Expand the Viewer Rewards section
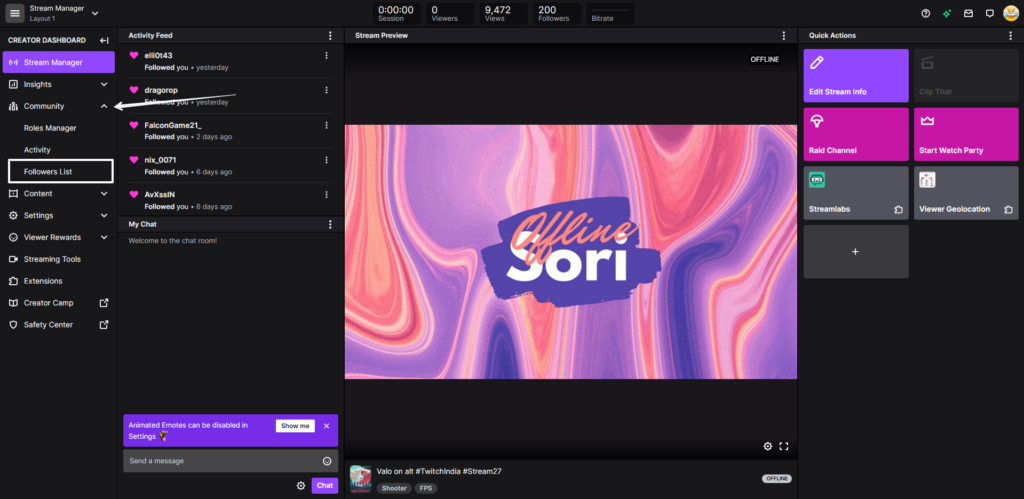This screenshot has width=1024, height=499. pos(104,237)
